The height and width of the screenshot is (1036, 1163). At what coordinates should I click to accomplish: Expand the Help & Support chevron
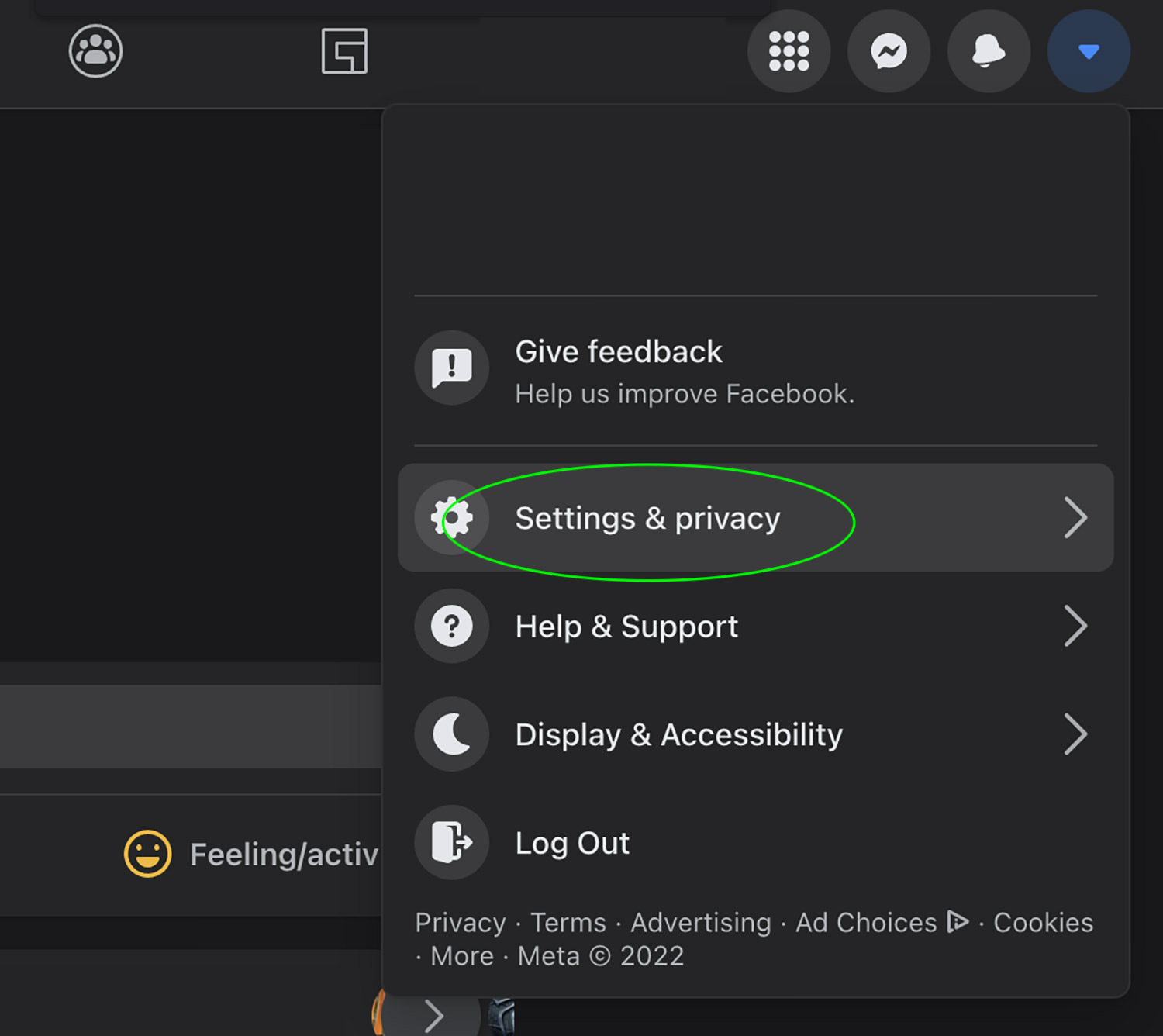[x=1075, y=626]
